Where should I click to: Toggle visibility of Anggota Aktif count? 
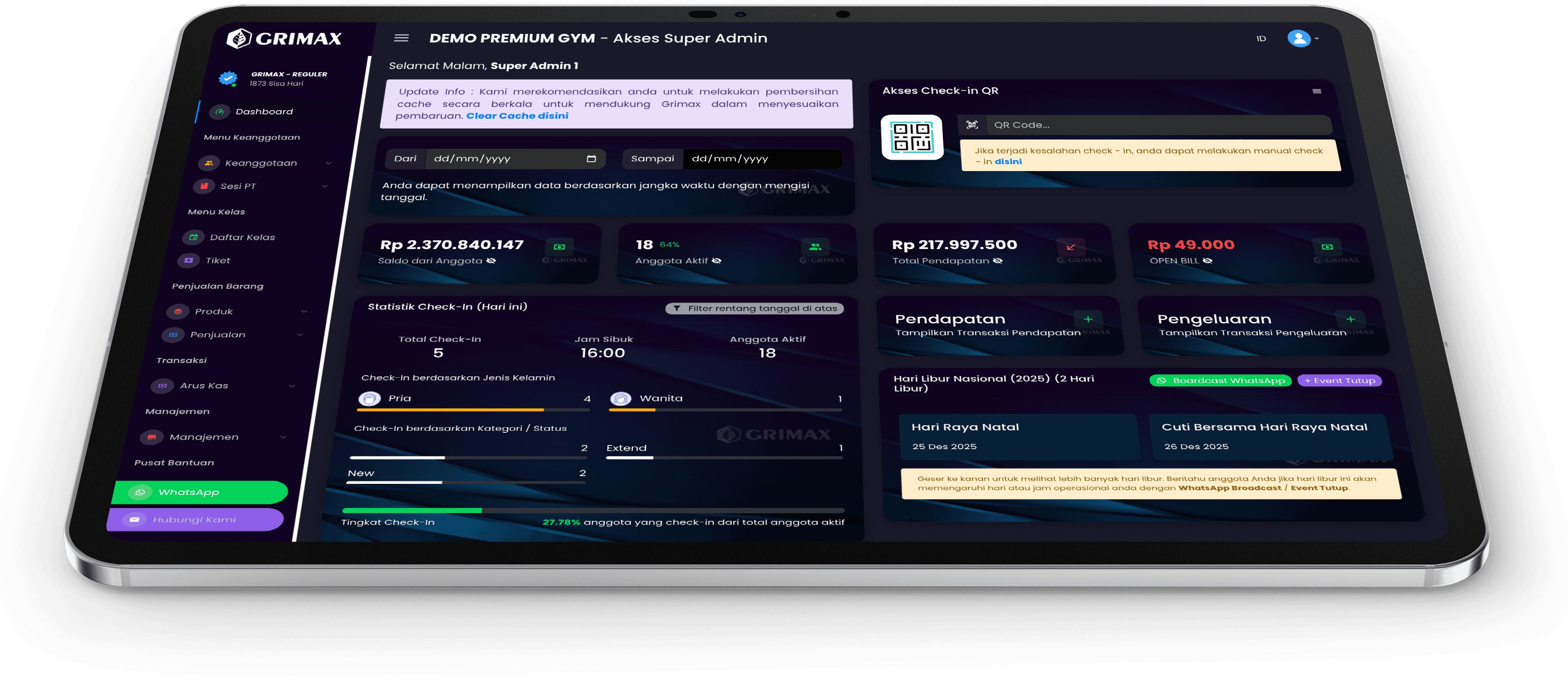717,261
